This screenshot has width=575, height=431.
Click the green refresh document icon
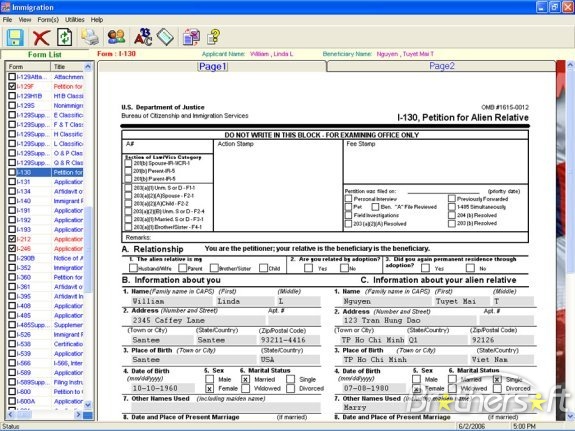tap(65, 37)
